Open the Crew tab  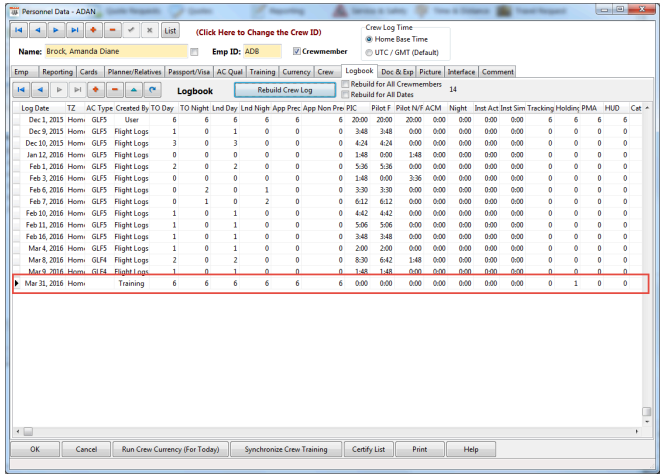click(325, 72)
